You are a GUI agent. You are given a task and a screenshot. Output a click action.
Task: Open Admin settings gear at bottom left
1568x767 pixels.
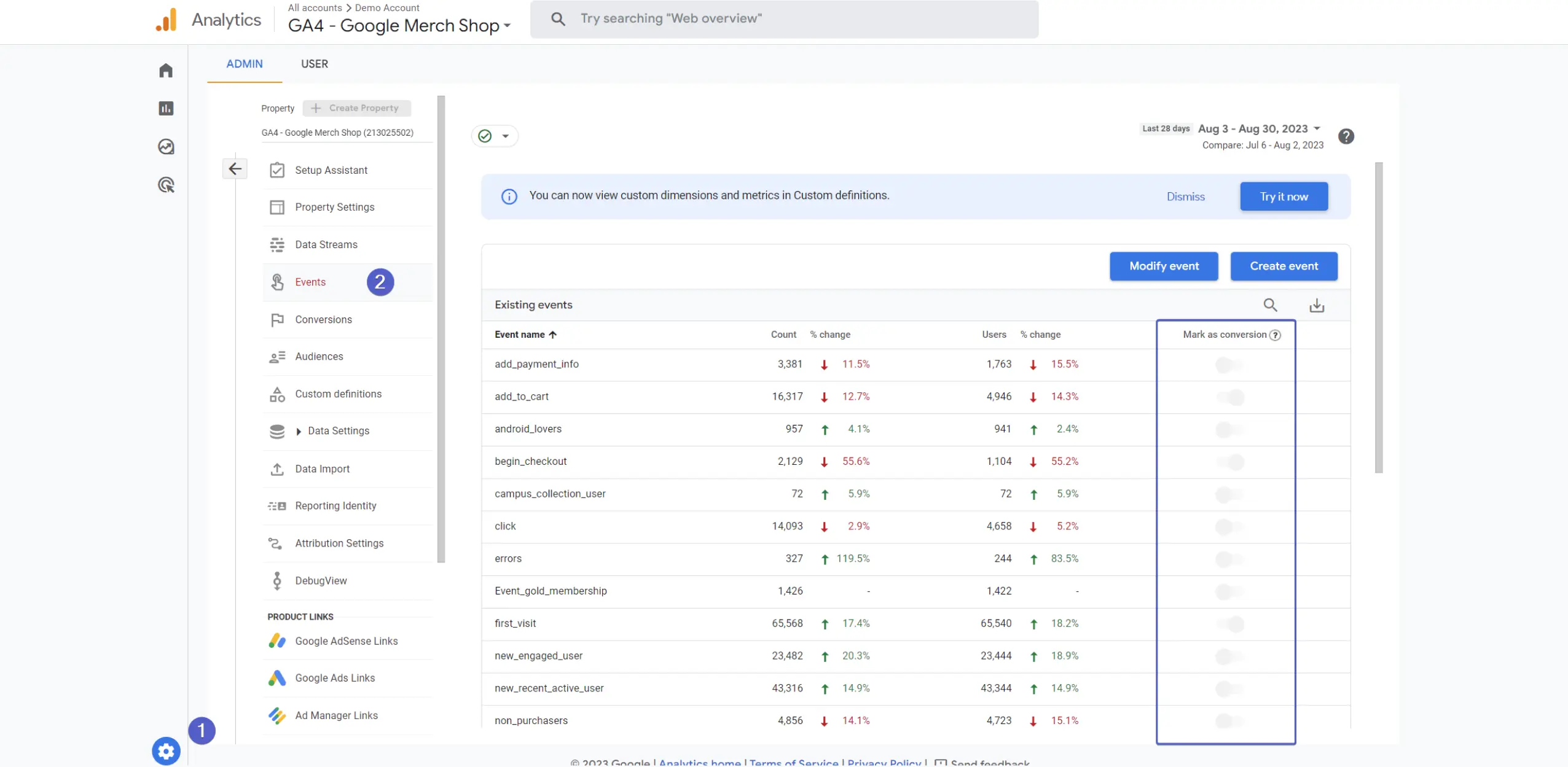[x=165, y=750]
